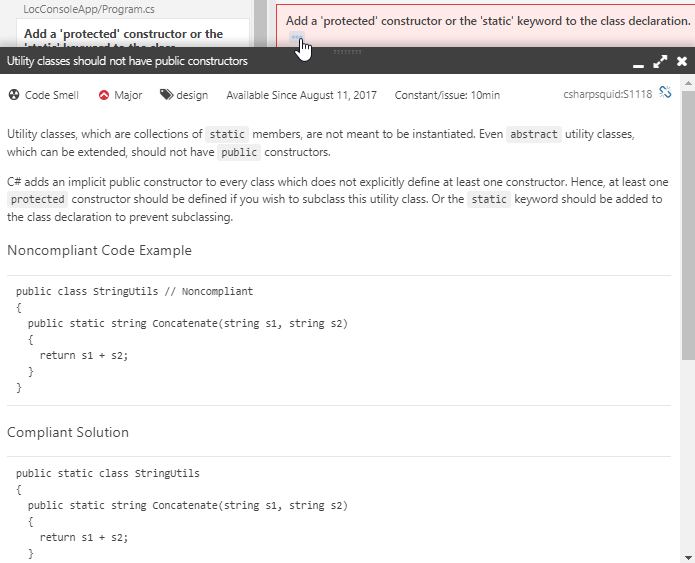Screen dimensions: 695x563
Task: Click the scrollbar down arrow
Action: coord(688,557)
